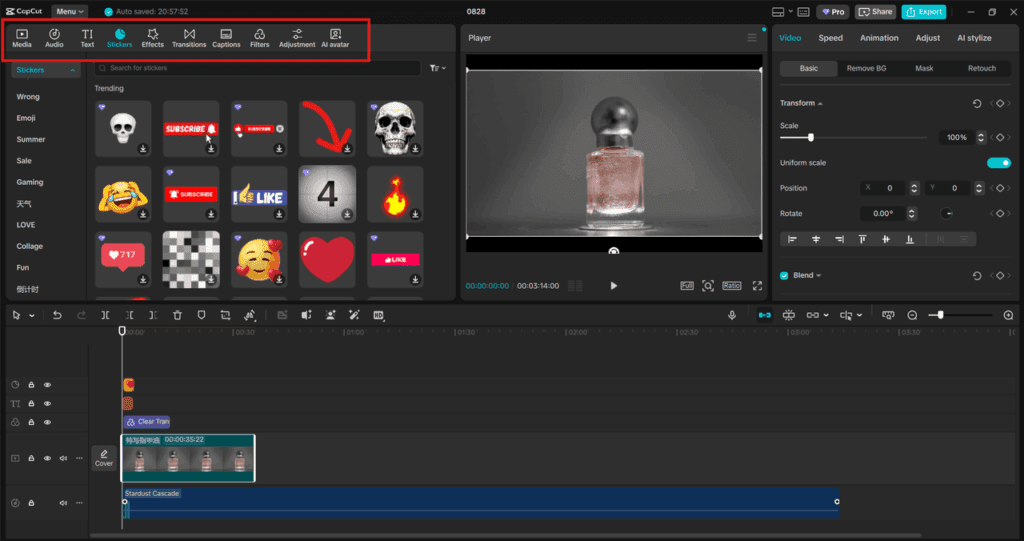Select the Remove BG tab

pos(866,68)
